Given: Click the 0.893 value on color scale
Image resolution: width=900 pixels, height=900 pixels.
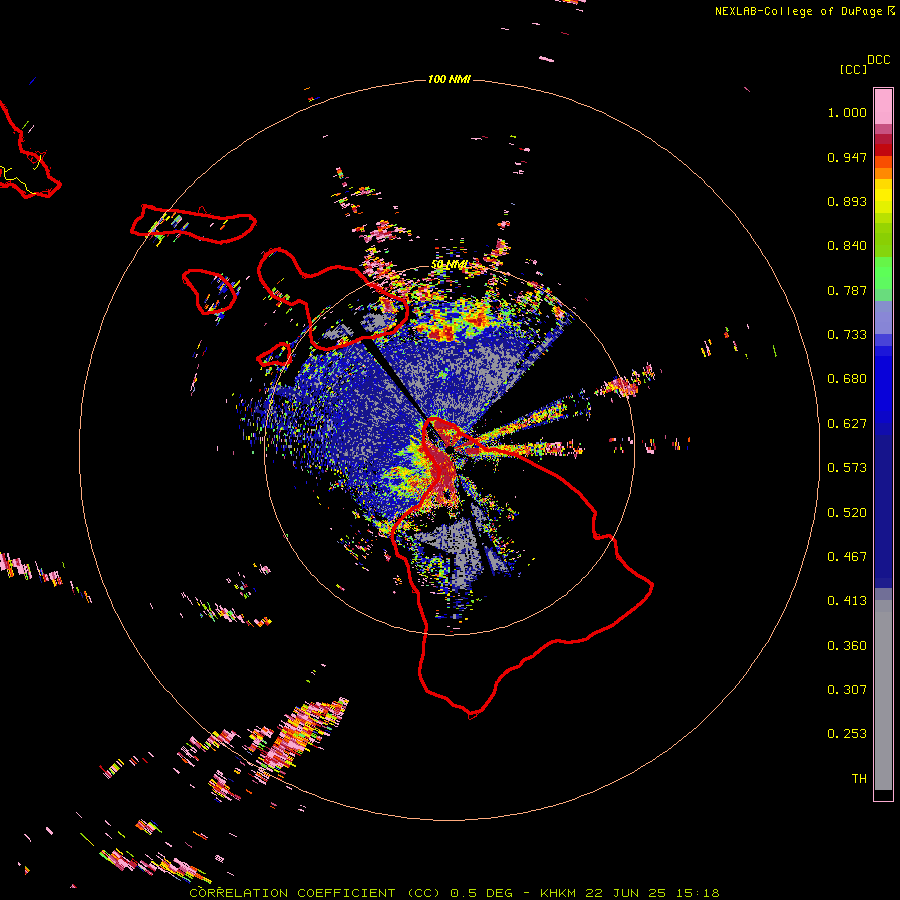Looking at the screenshot, I should (847, 201).
